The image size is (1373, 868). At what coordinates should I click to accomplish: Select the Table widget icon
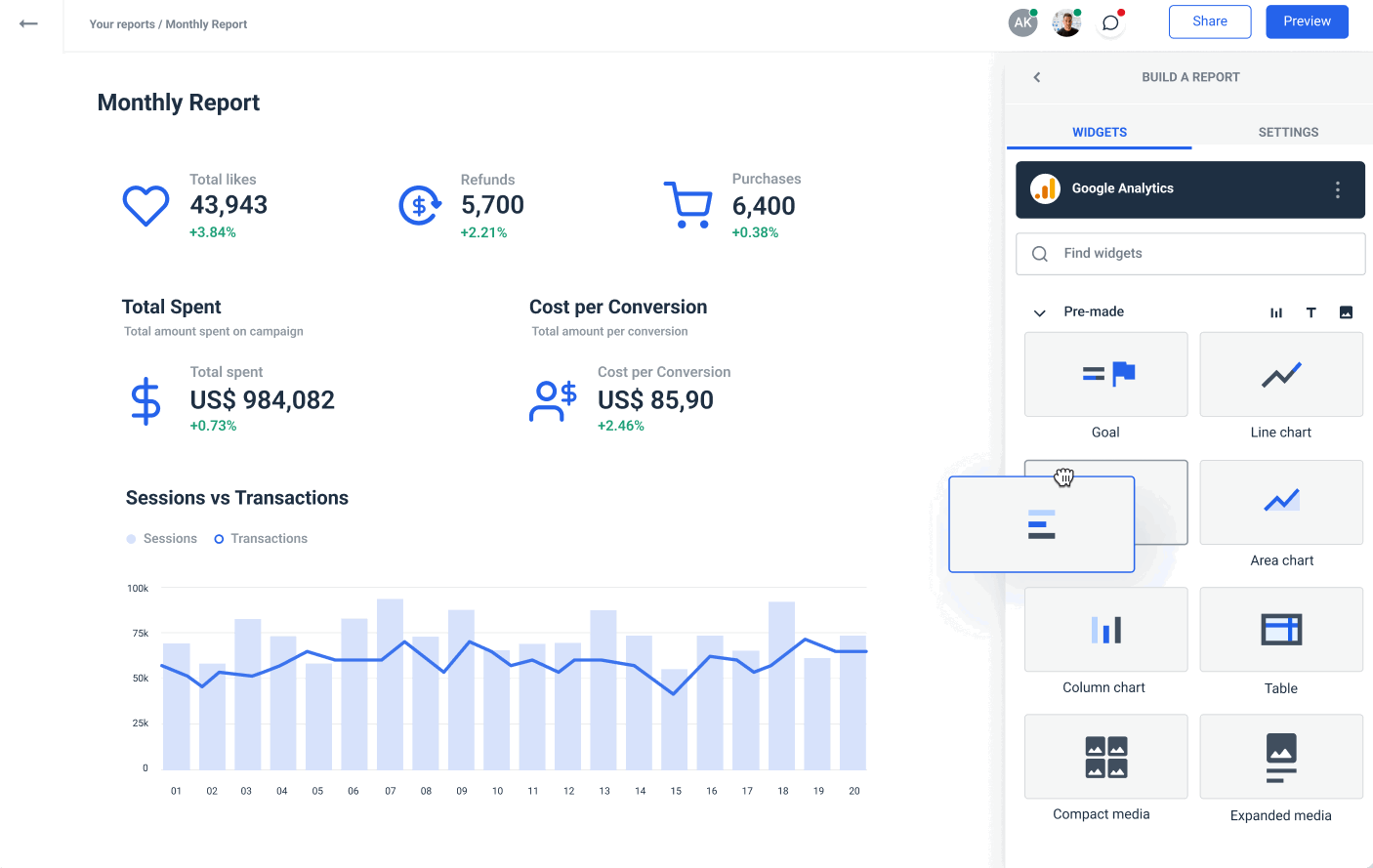[1280, 629]
